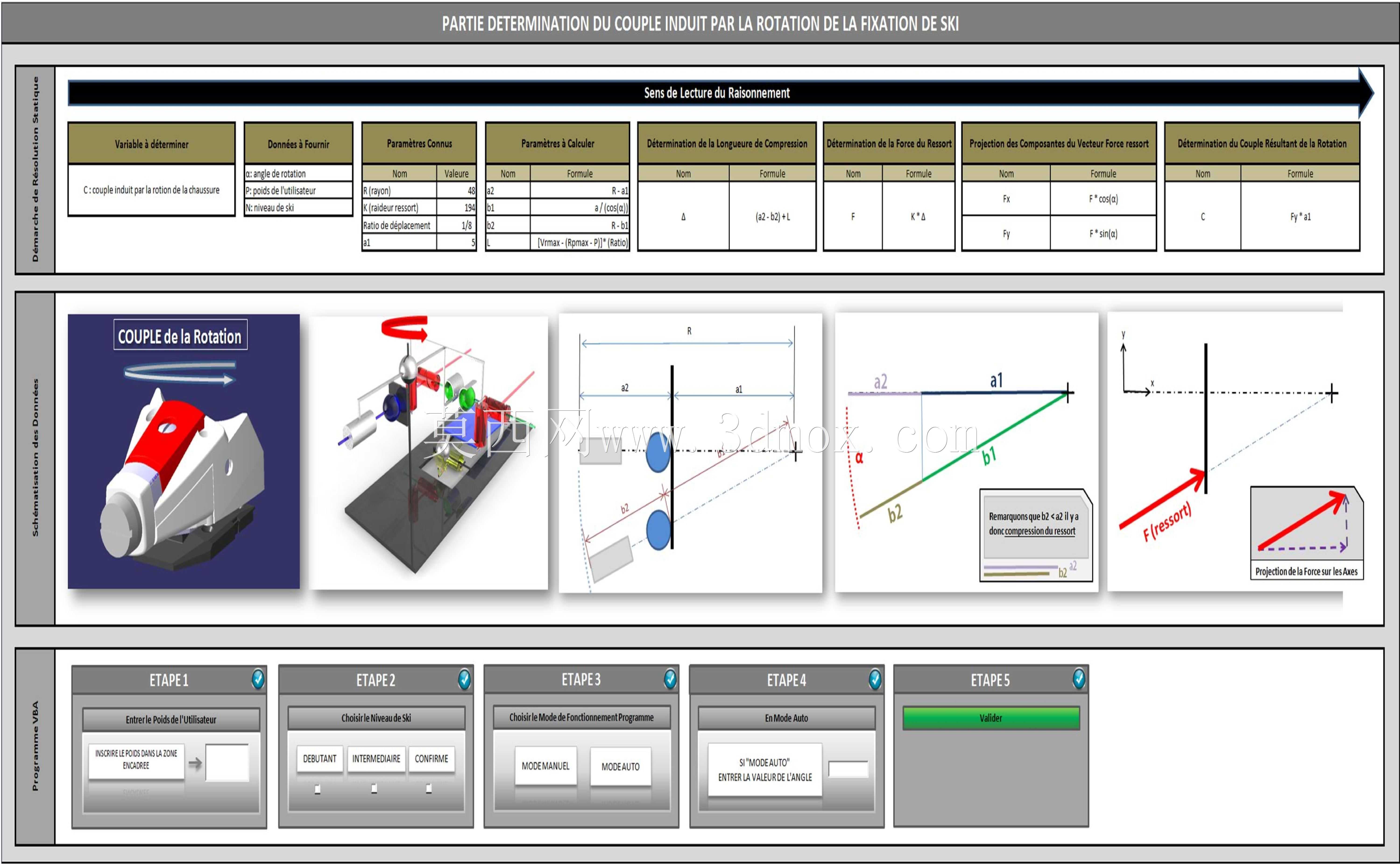Click the "SI MODE AUTO" angle instruction box

coord(765,770)
